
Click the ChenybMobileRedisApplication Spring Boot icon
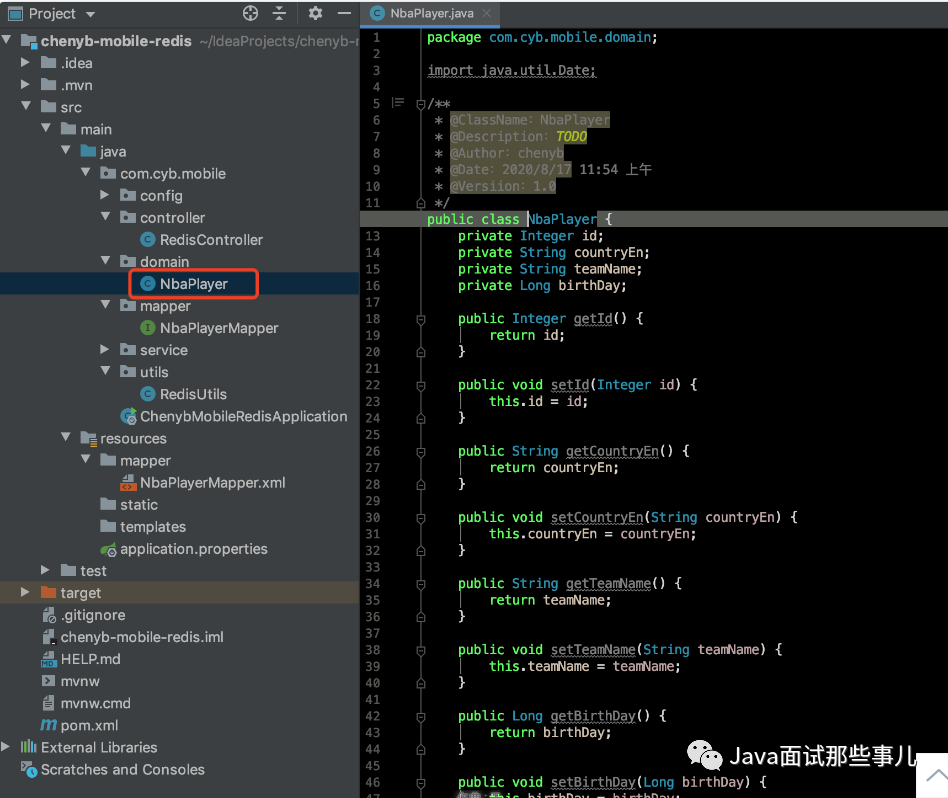tap(128, 416)
